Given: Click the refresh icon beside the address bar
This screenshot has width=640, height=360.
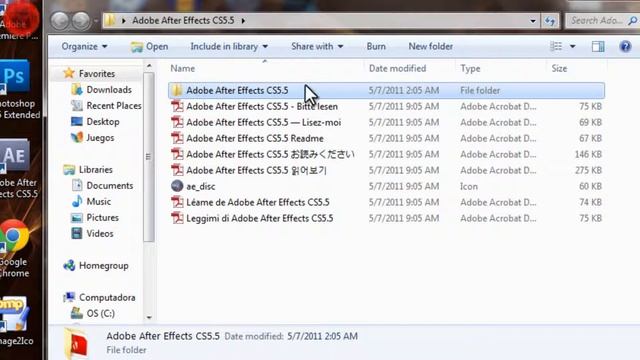Looking at the screenshot, I should click(550, 21).
